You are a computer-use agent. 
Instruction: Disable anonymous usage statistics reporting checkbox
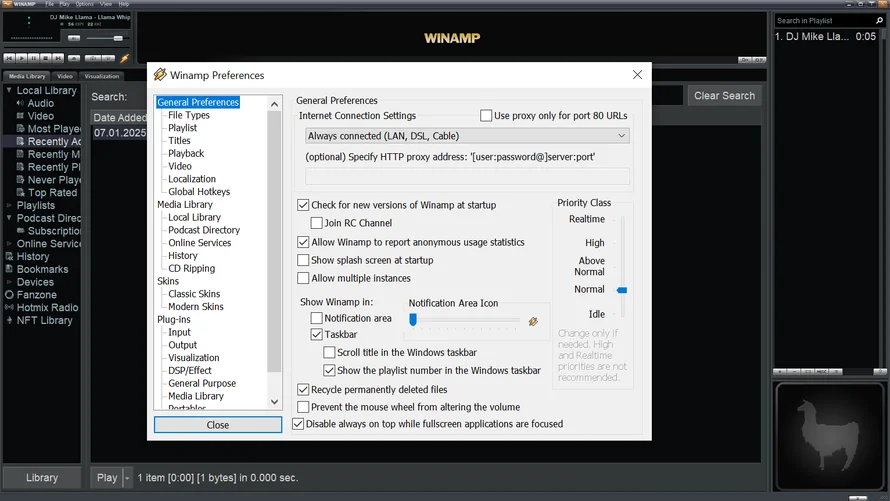pyautogui.click(x=303, y=242)
